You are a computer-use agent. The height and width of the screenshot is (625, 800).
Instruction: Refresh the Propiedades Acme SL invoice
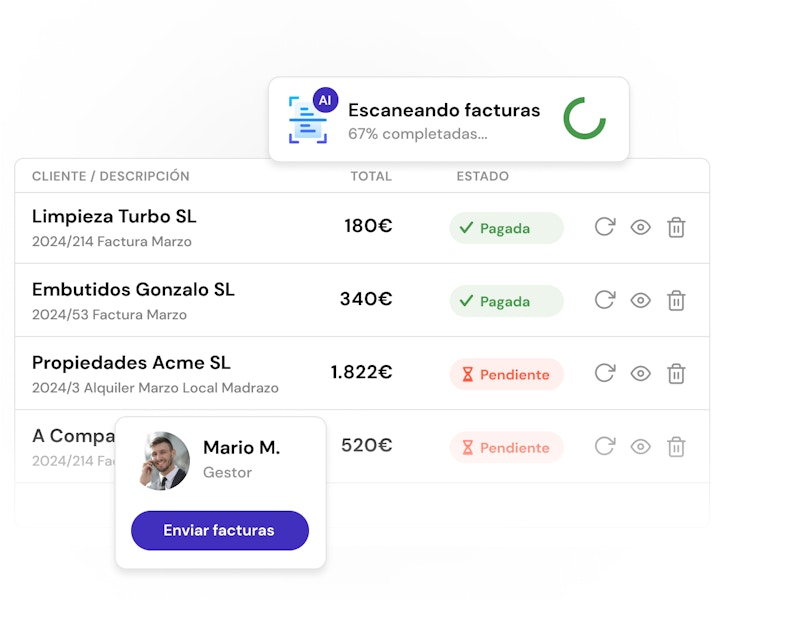(604, 373)
